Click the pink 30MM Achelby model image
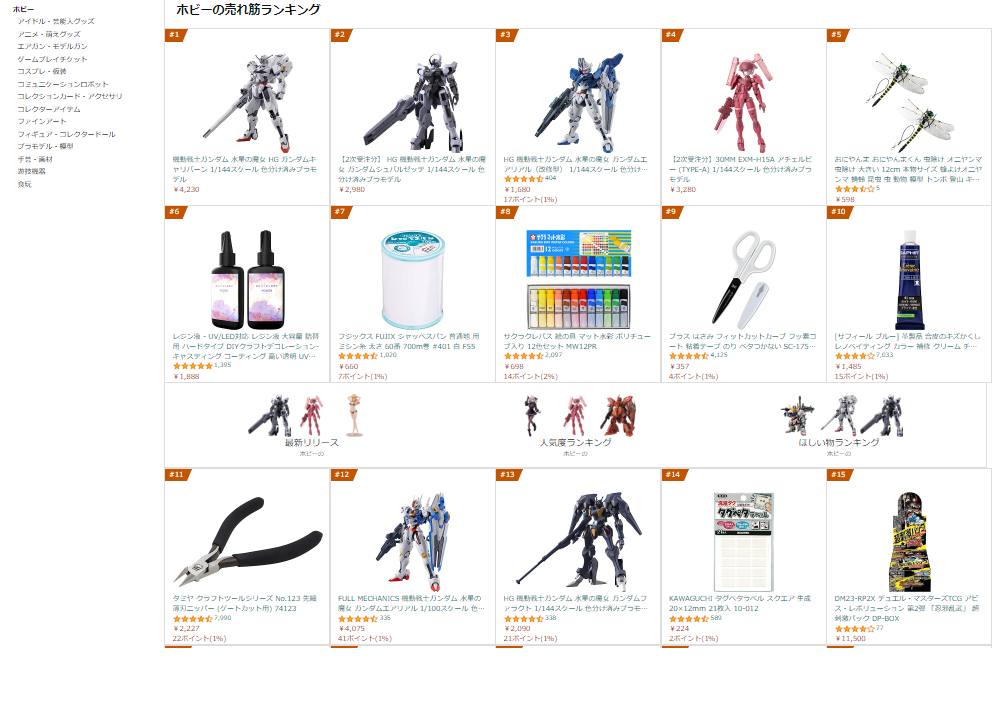 tap(744, 102)
